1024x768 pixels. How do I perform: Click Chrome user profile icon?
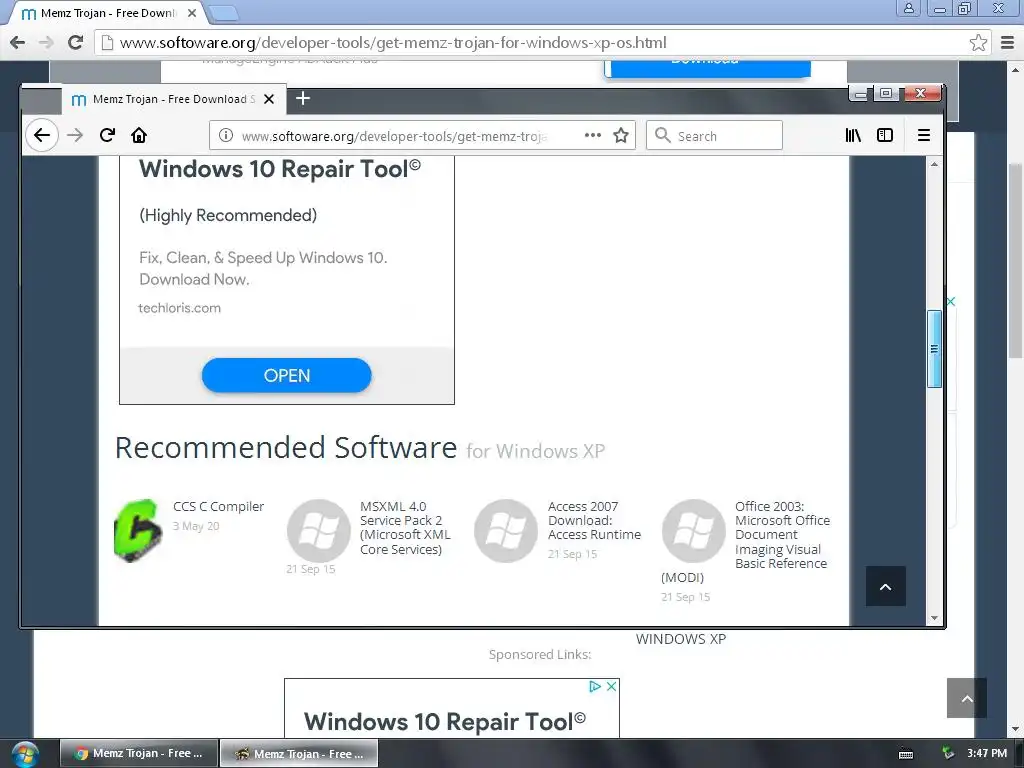tap(908, 8)
